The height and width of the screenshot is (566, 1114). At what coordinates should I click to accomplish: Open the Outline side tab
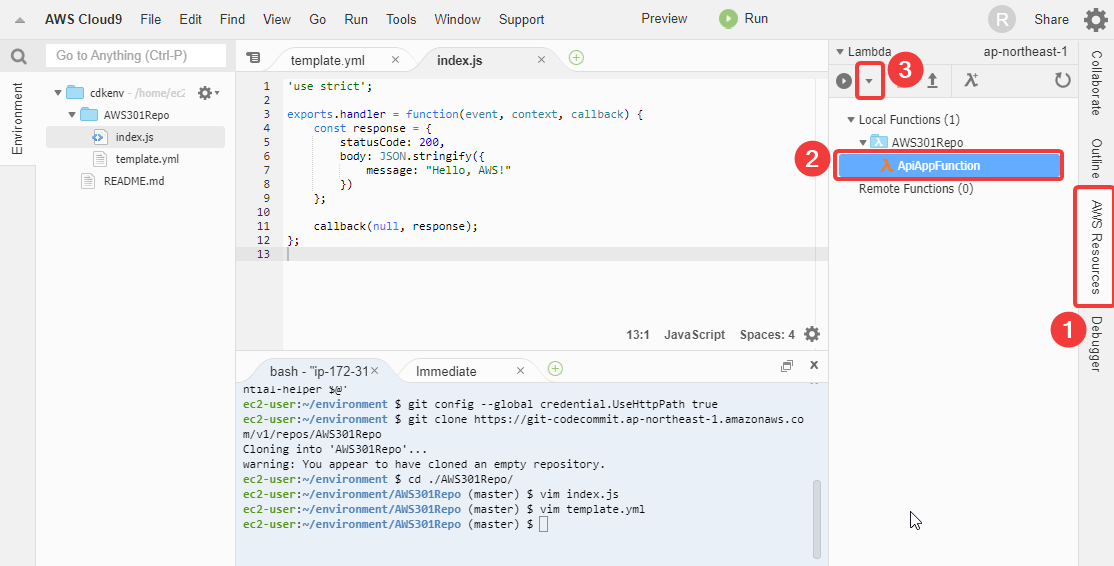1096,158
